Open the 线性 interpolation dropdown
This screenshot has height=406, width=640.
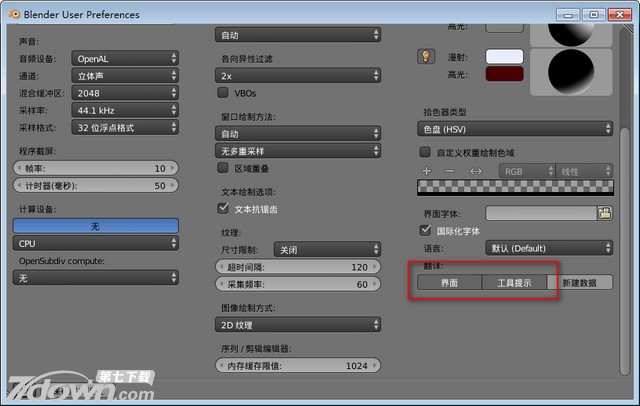[x=584, y=171]
